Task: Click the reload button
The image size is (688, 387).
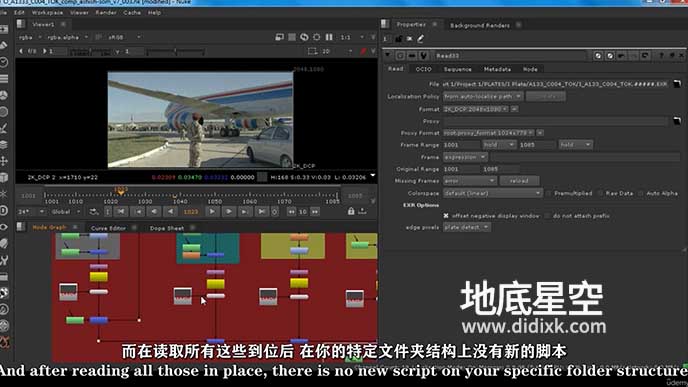Action: (x=519, y=181)
